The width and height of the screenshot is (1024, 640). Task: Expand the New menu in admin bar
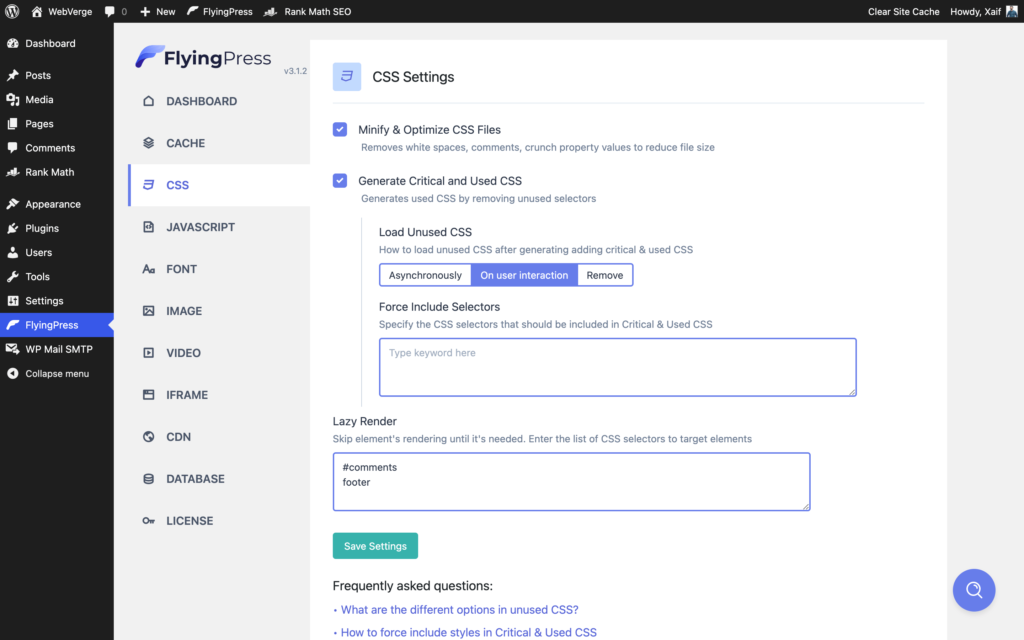[157, 11]
